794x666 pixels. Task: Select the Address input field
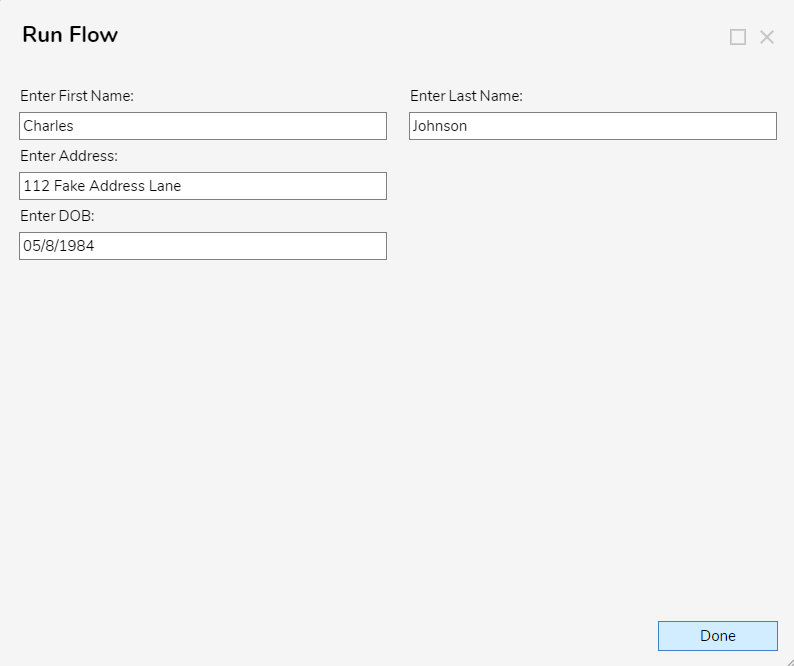point(203,186)
